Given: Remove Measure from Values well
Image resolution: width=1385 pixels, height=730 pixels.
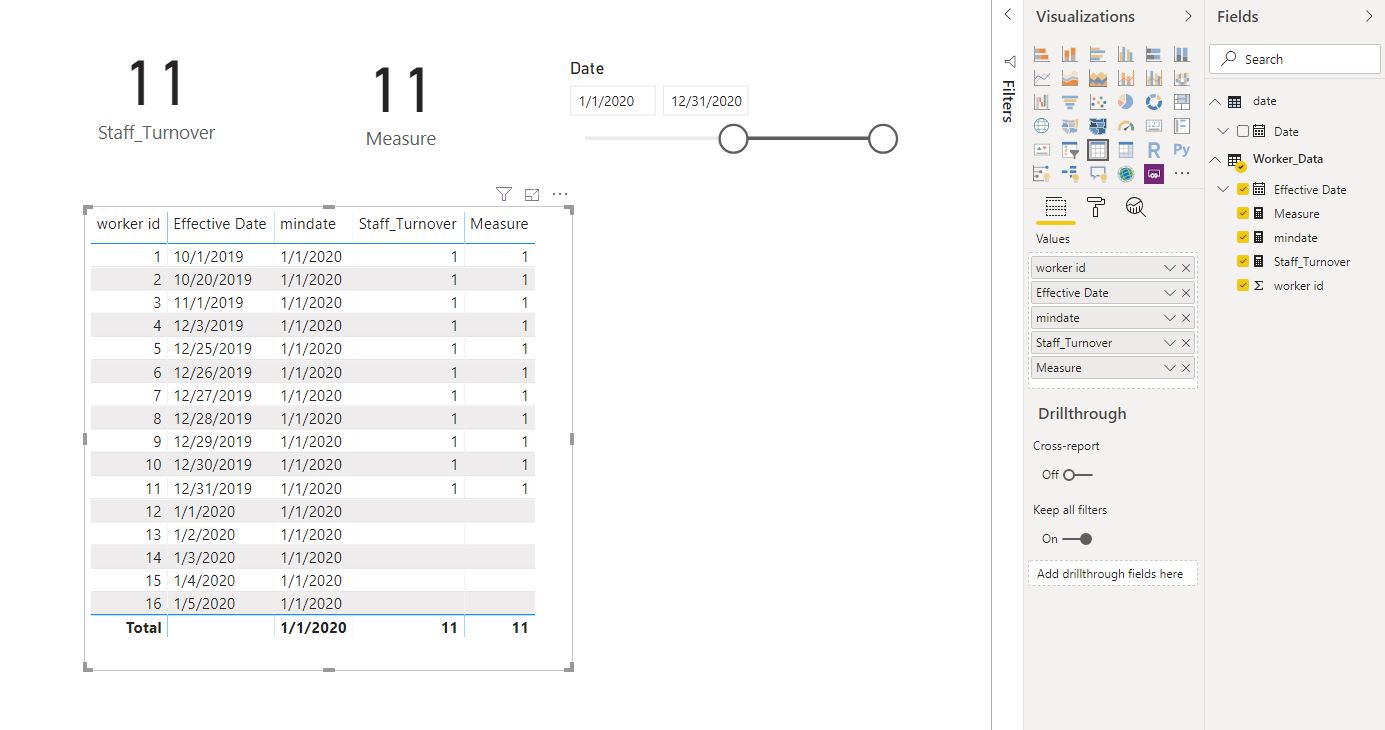Looking at the screenshot, I should tap(1186, 368).
